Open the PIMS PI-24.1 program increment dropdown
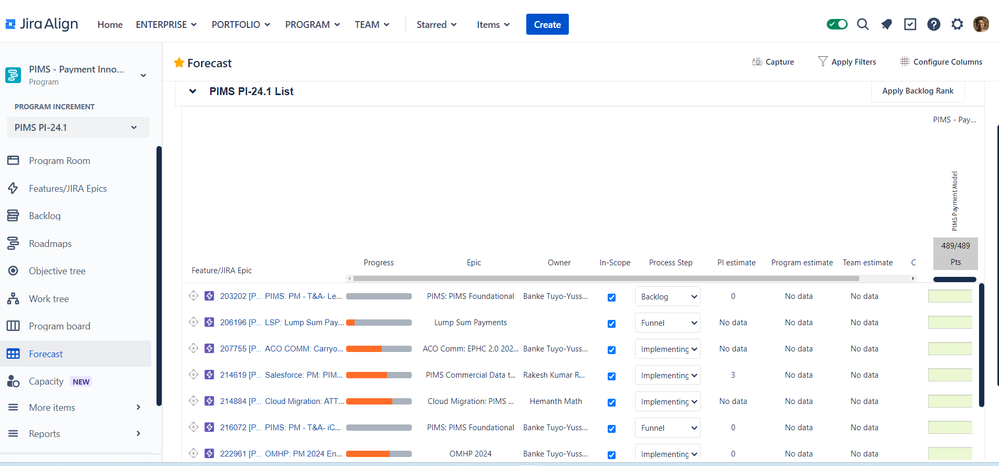 click(78, 127)
